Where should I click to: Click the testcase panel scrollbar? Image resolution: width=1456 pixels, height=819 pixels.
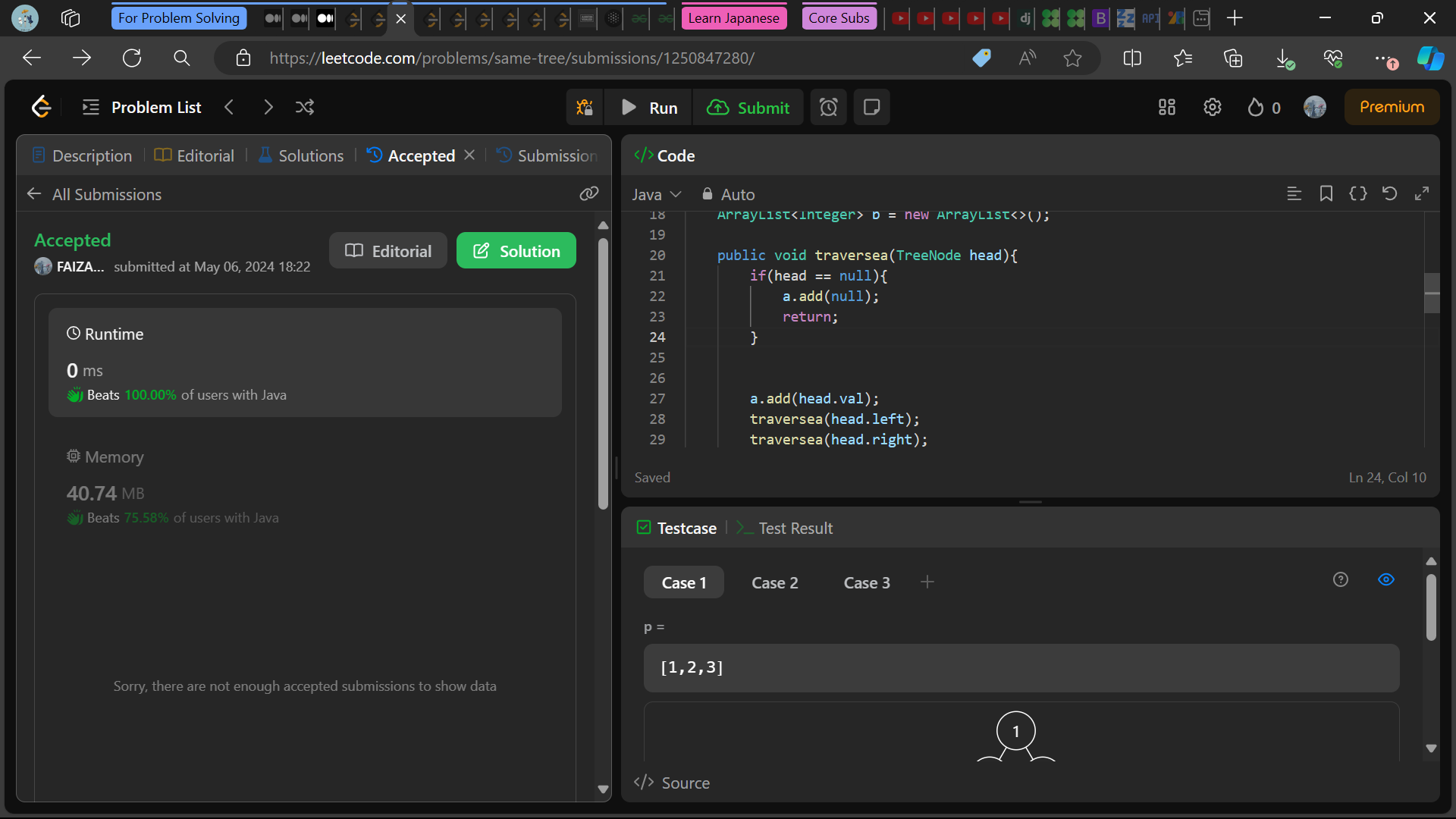[1431, 607]
